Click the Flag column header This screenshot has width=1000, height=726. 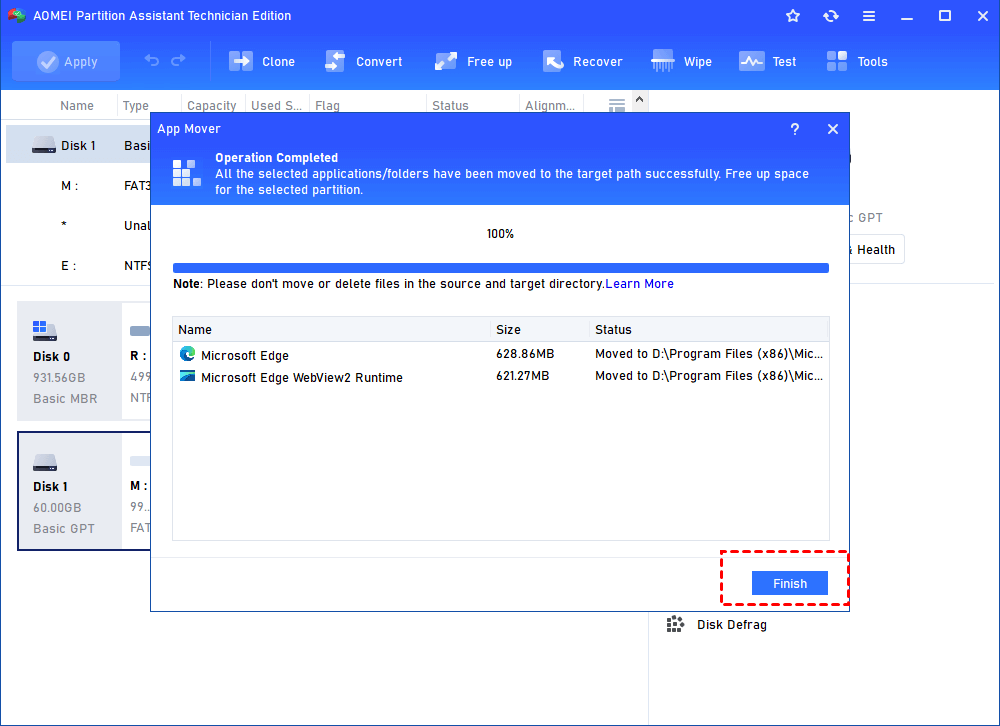click(327, 106)
